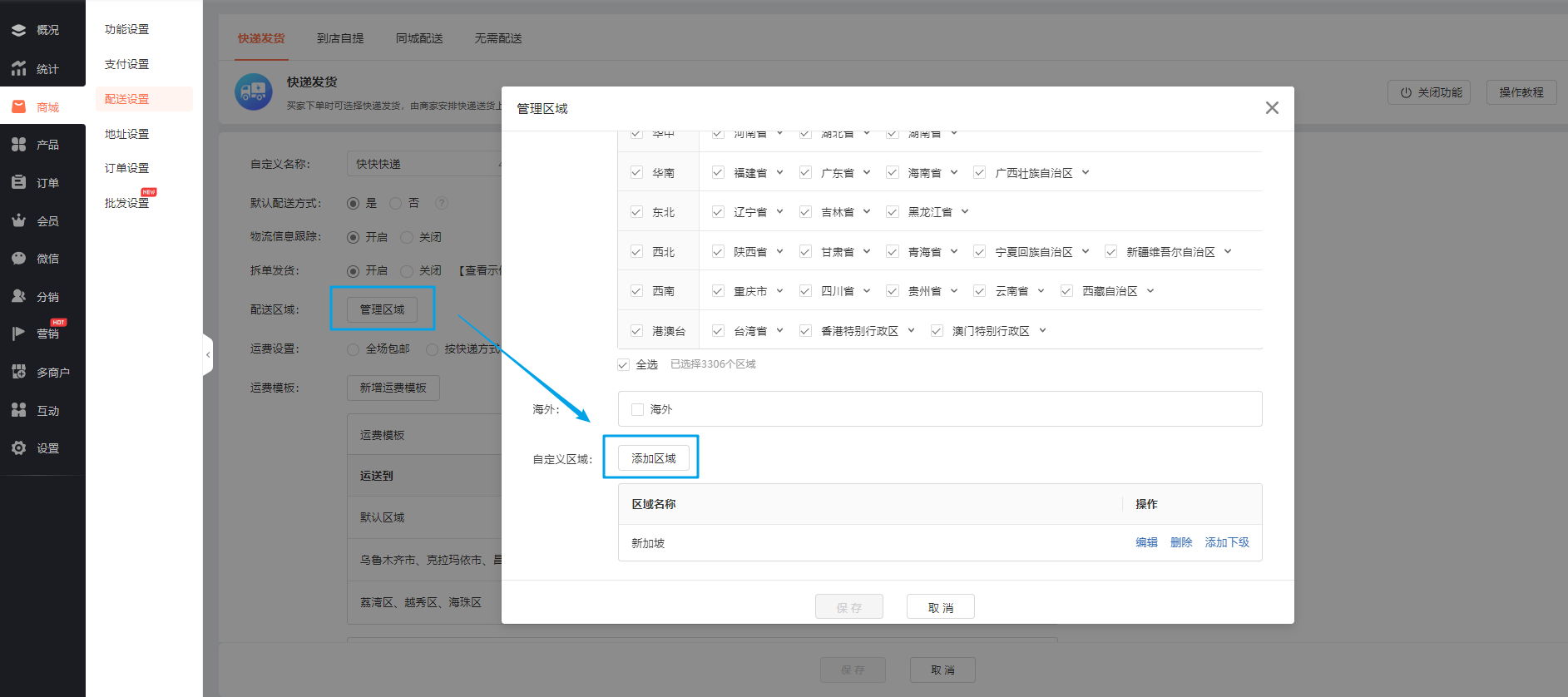The image size is (1568, 697).
Task: Expand the 四川省 dropdown arrow
Action: (x=867, y=291)
